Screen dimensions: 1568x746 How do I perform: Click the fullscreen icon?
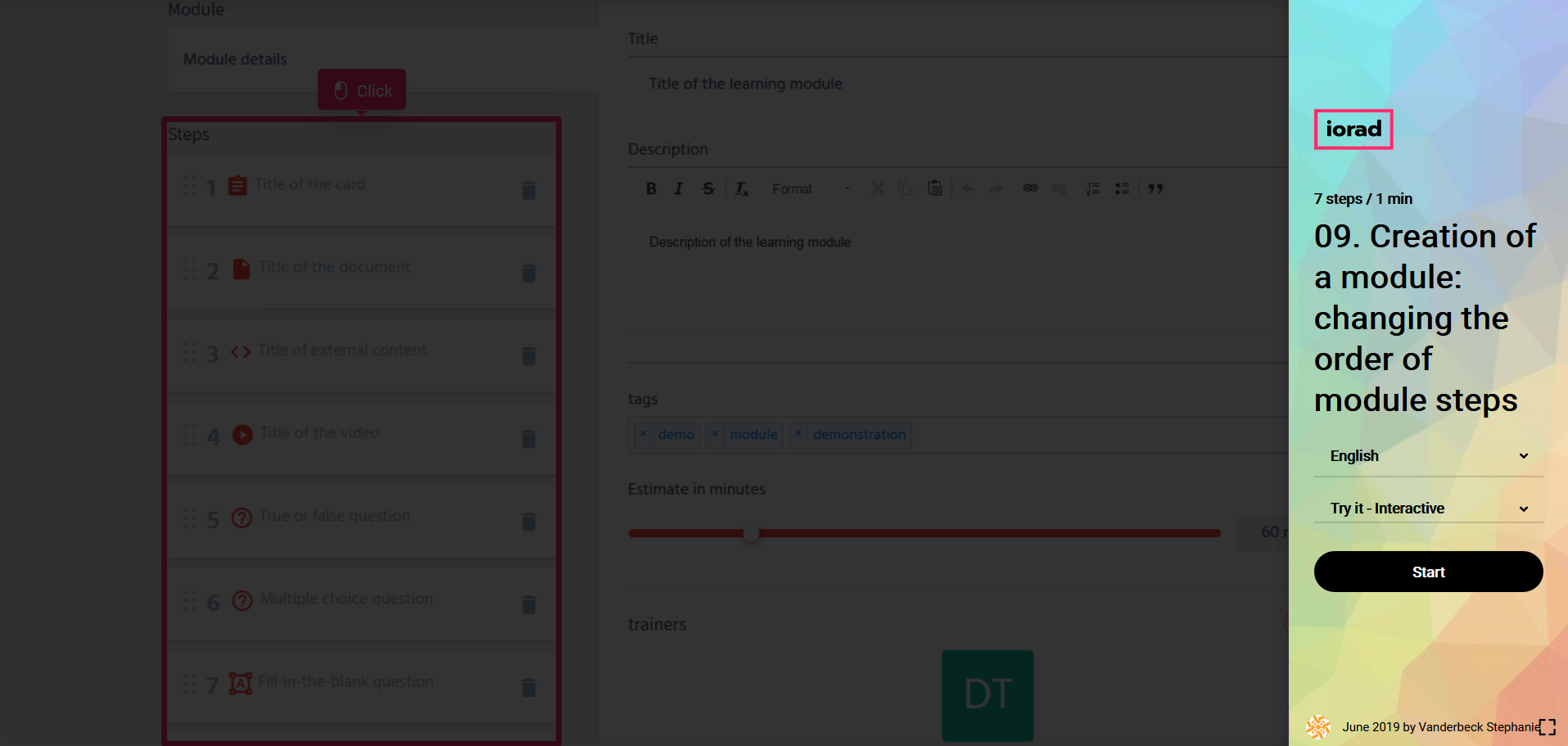pyautogui.click(x=1547, y=727)
